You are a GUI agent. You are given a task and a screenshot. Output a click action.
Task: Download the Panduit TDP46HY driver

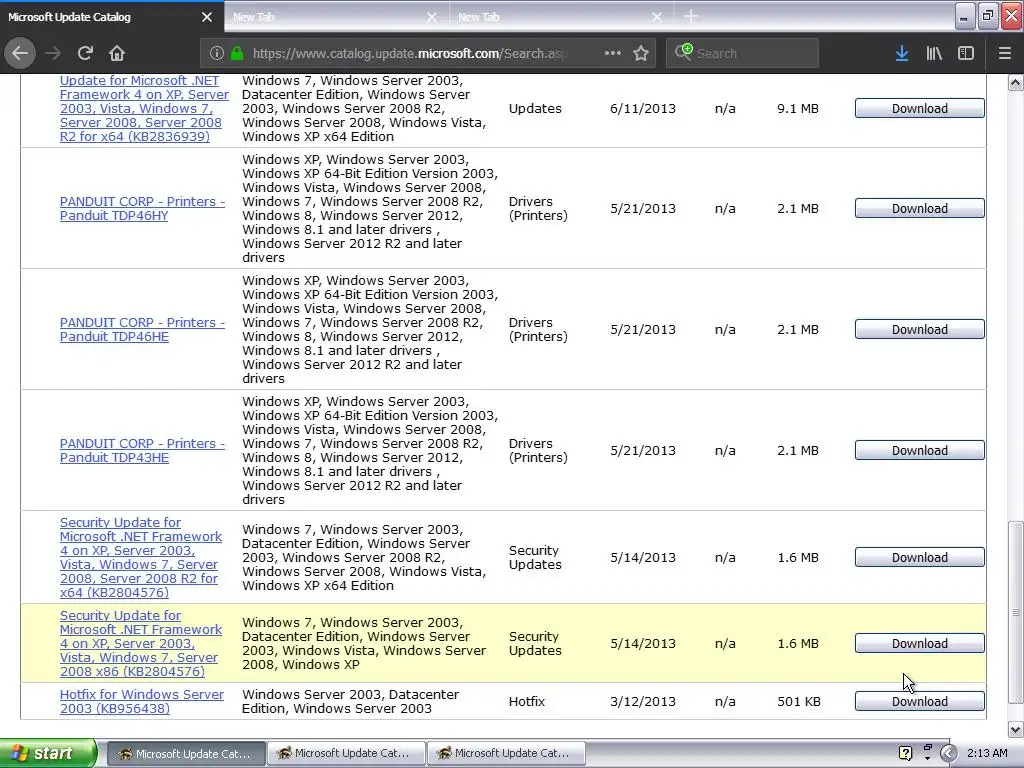point(920,208)
